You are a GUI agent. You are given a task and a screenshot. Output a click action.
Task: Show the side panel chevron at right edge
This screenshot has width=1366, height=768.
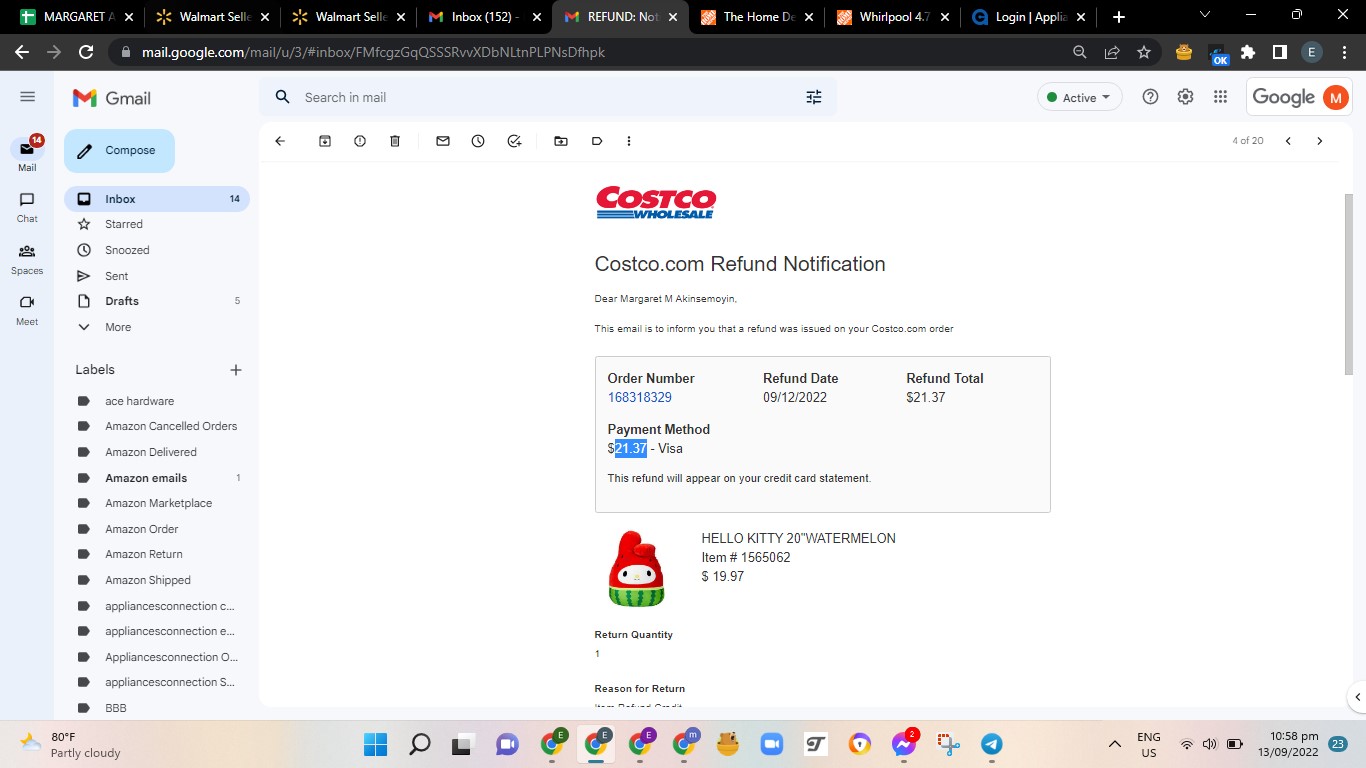[1357, 697]
